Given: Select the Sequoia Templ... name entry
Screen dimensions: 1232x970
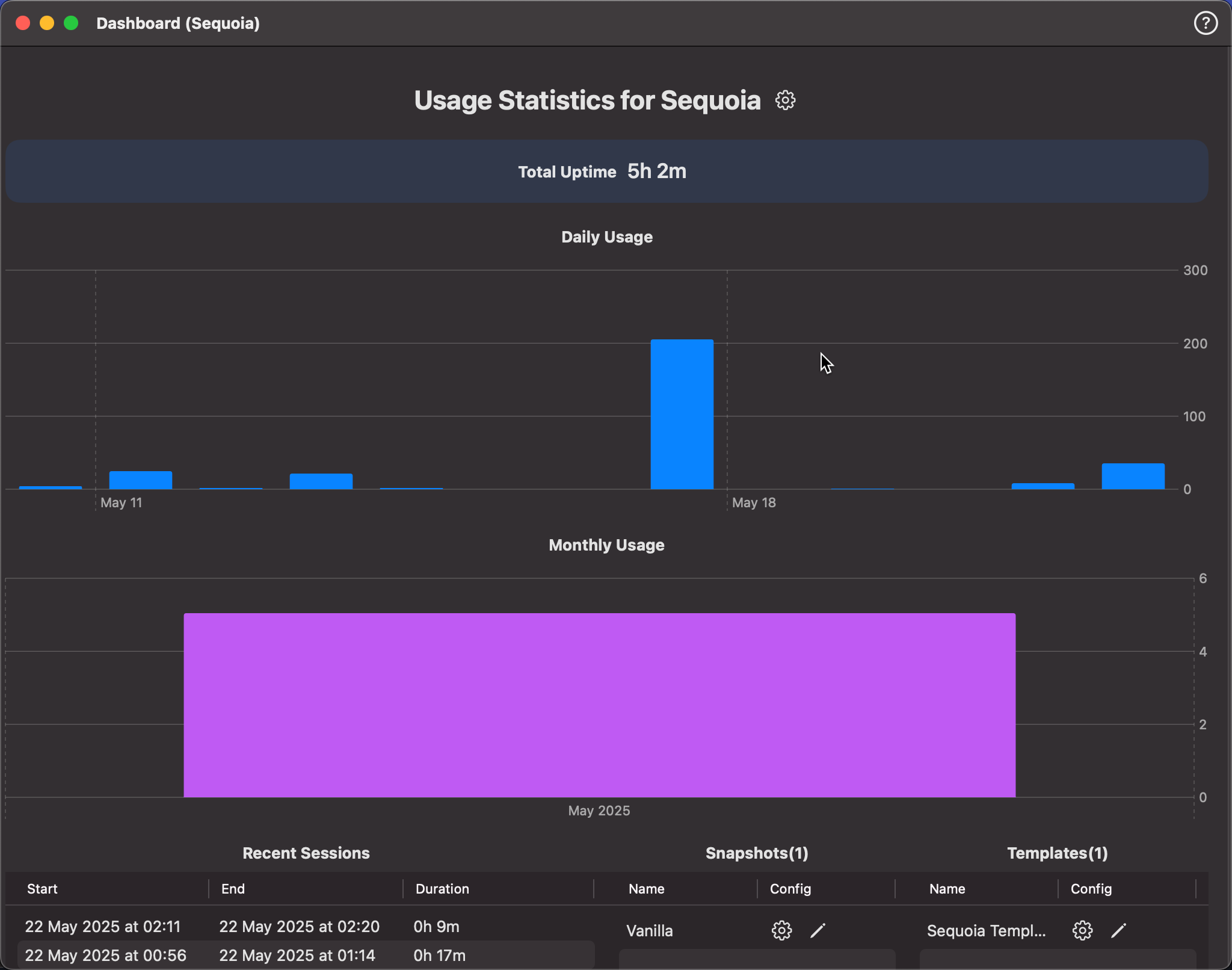Looking at the screenshot, I should [986, 930].
